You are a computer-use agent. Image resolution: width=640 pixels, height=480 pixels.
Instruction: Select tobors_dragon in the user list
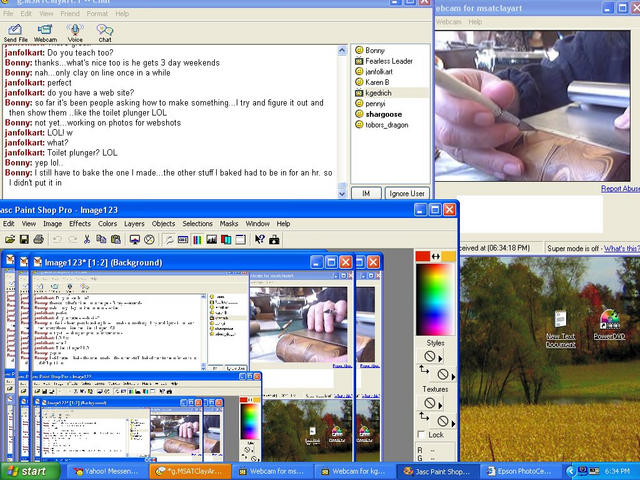point(387,125)
